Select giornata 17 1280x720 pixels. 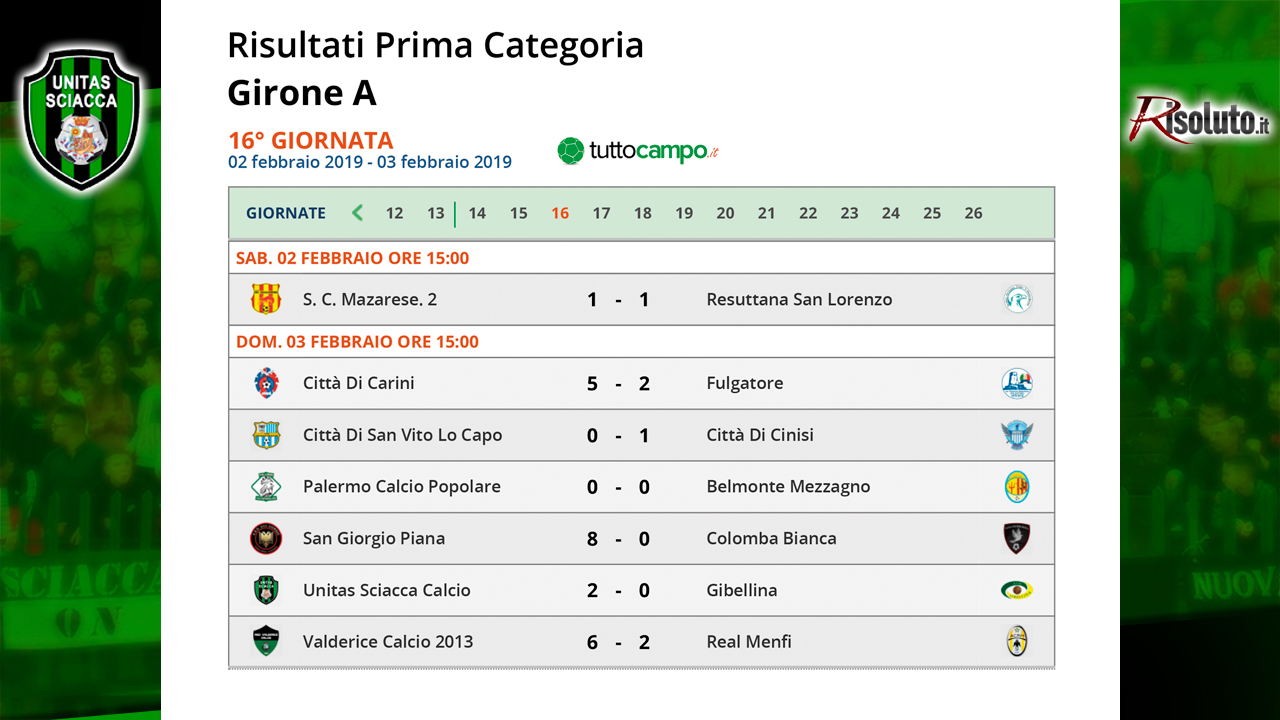(x=601, y=213)
